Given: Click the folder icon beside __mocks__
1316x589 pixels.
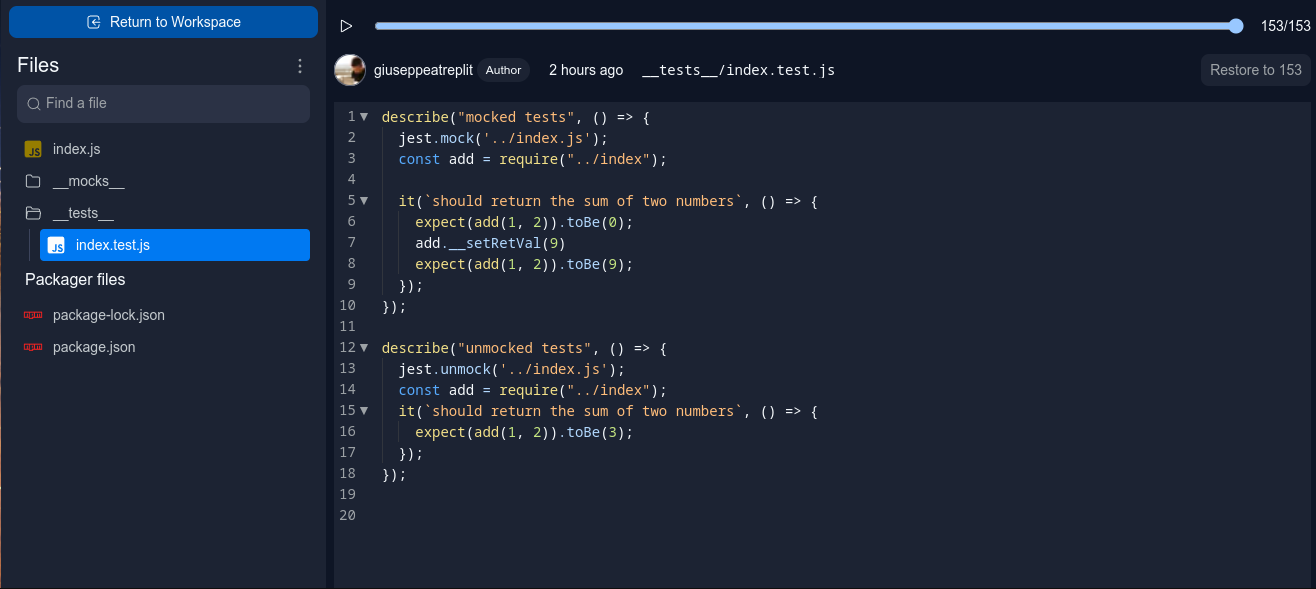Looking at the screenshot, I should coord(33,181).
